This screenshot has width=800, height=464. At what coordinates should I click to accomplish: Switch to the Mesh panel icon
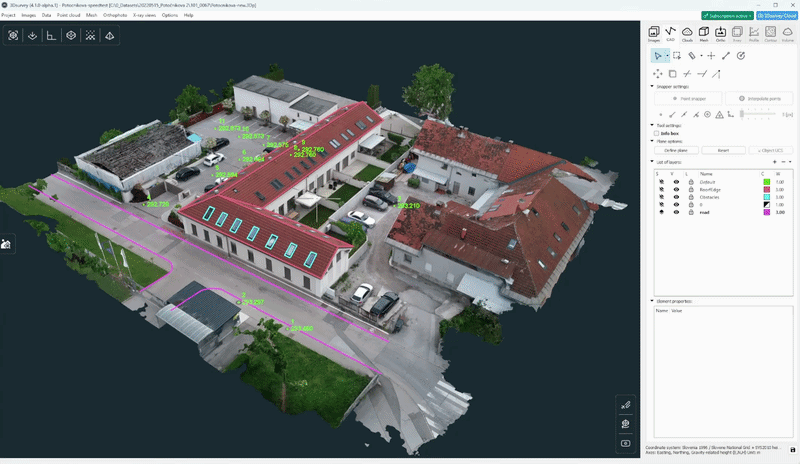tap(704, 33)
